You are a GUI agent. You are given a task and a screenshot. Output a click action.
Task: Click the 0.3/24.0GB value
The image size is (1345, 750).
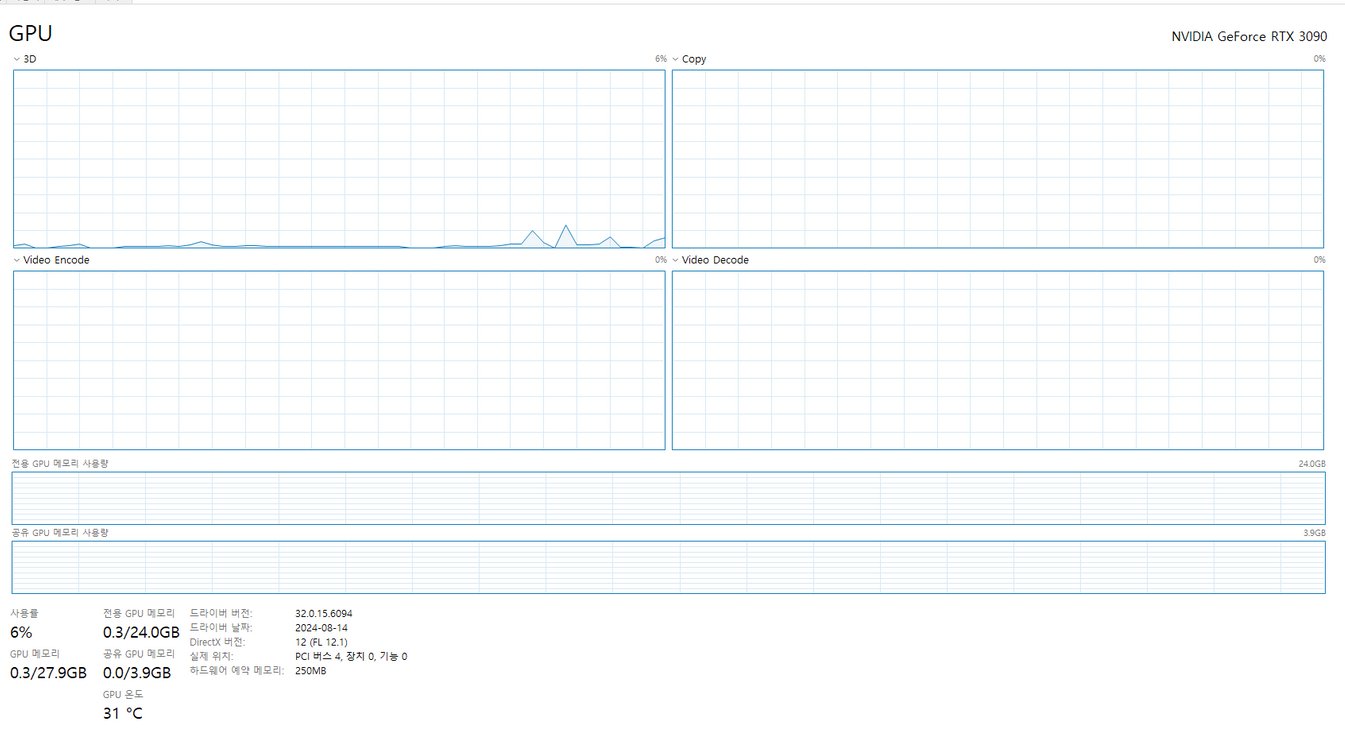[142, 632]
